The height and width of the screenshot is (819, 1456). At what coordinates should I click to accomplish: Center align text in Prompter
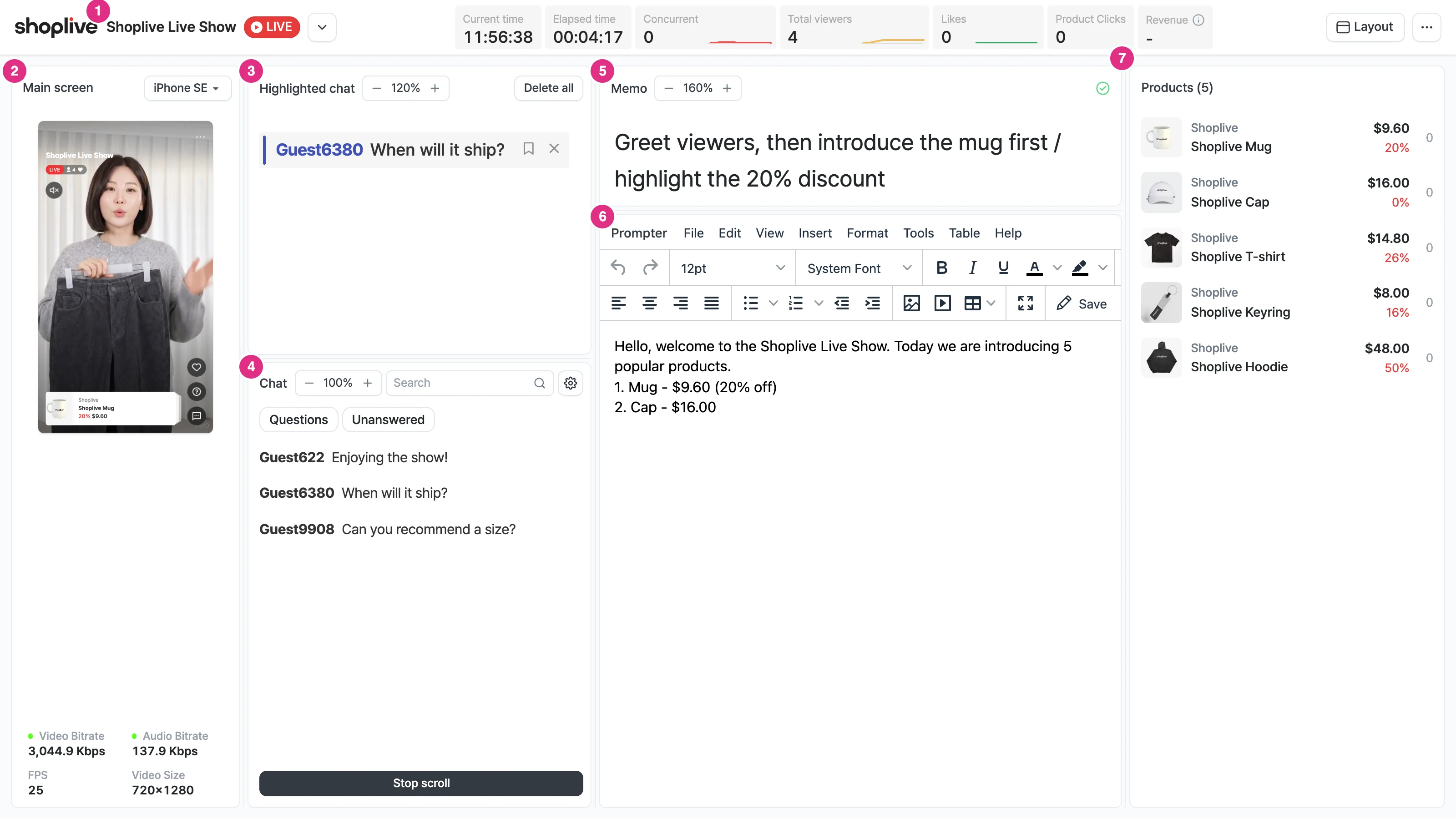coord(649,303)
